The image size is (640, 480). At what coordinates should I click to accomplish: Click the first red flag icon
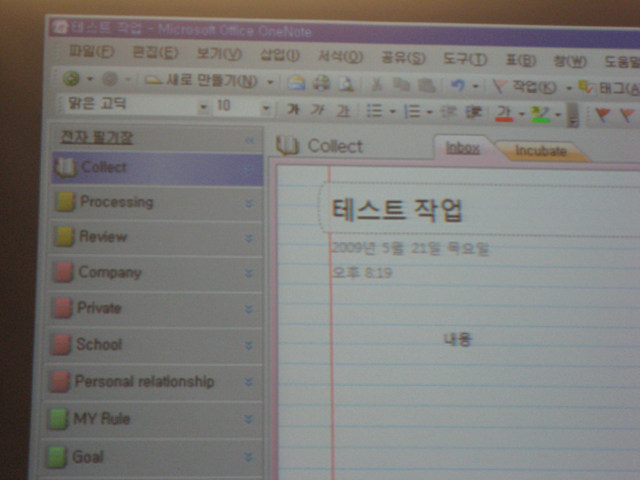[603, 115]
